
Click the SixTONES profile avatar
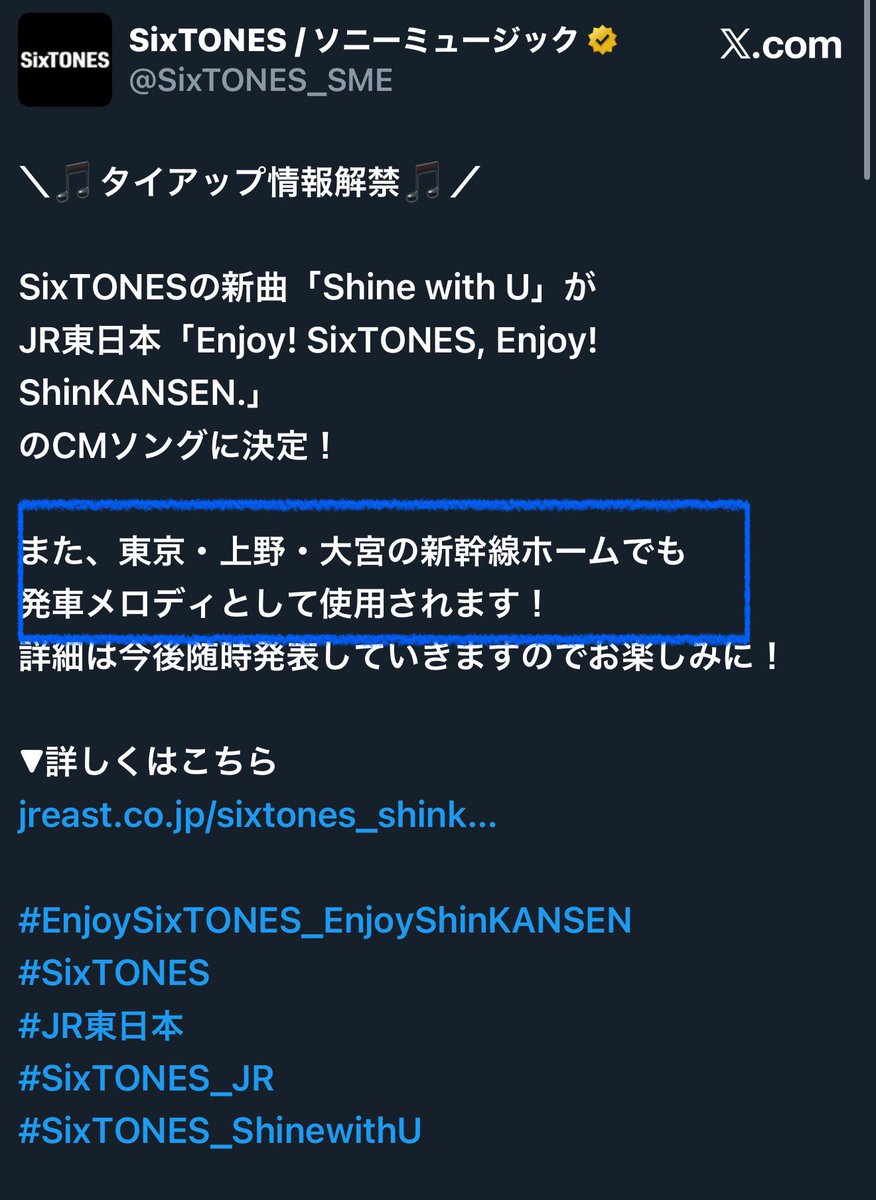(65, 60)
